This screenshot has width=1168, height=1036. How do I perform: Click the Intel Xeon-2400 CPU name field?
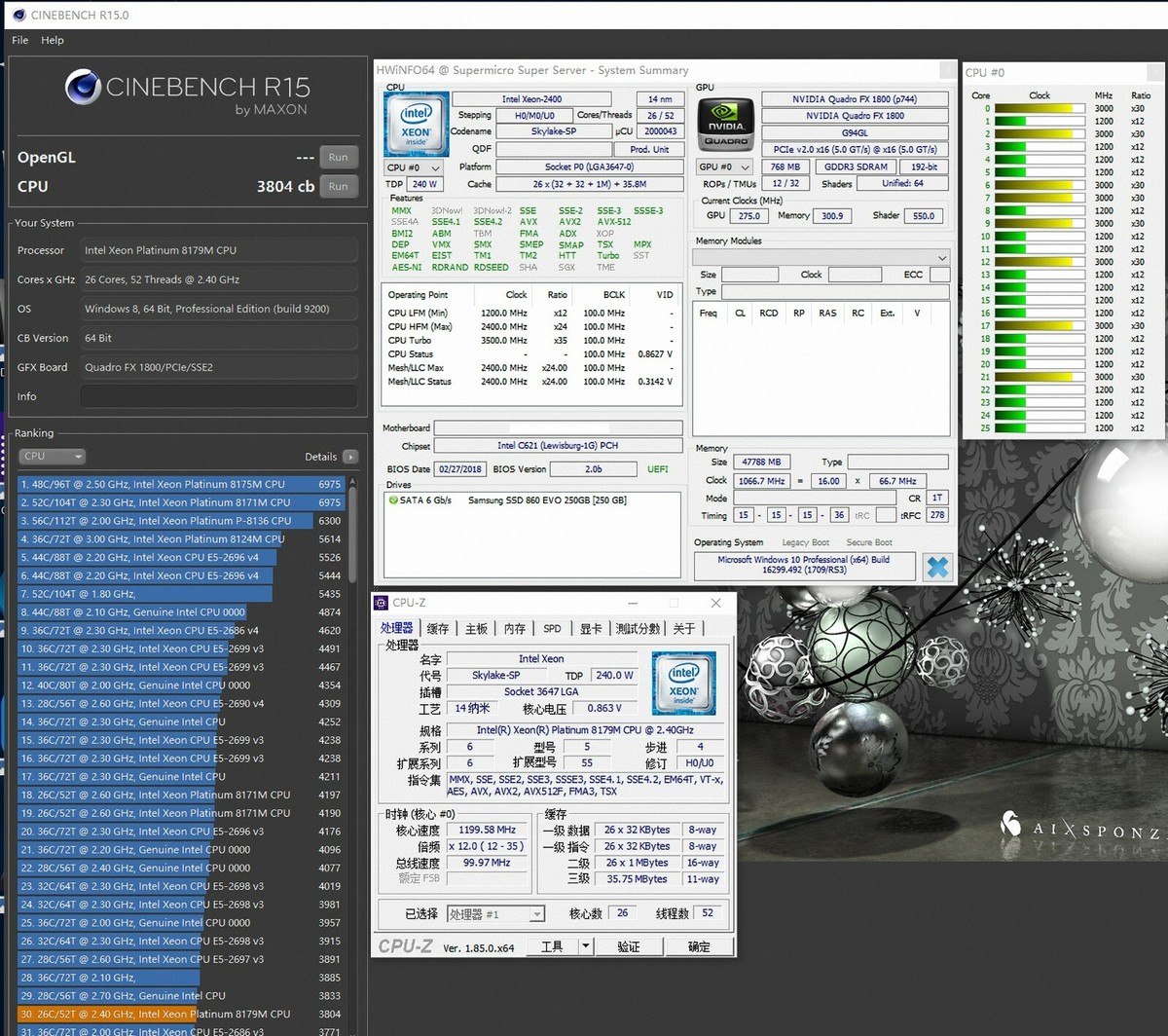point(531,99)
